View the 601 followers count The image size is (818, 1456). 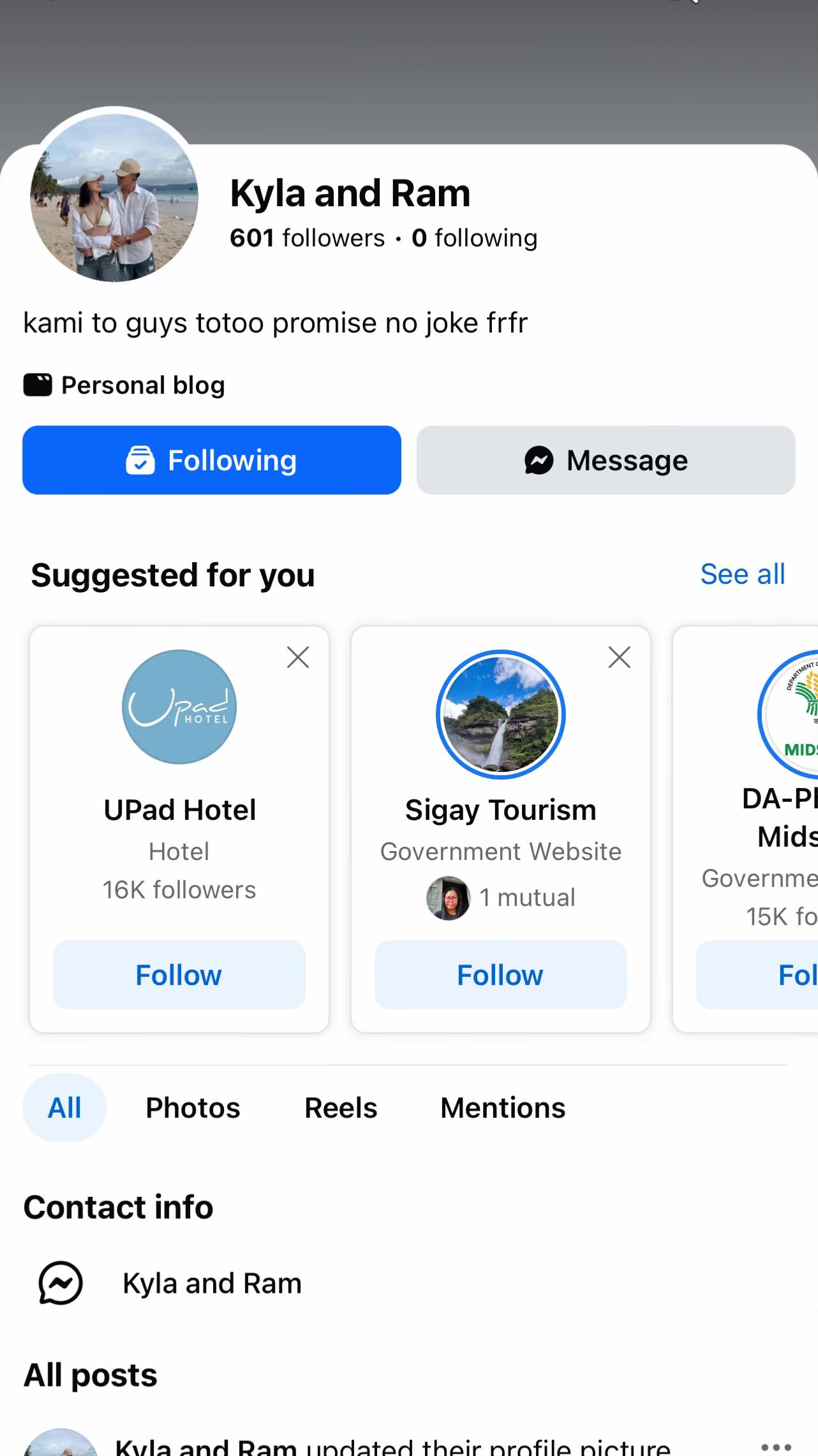pyautogui.click(x=308, y=238)
